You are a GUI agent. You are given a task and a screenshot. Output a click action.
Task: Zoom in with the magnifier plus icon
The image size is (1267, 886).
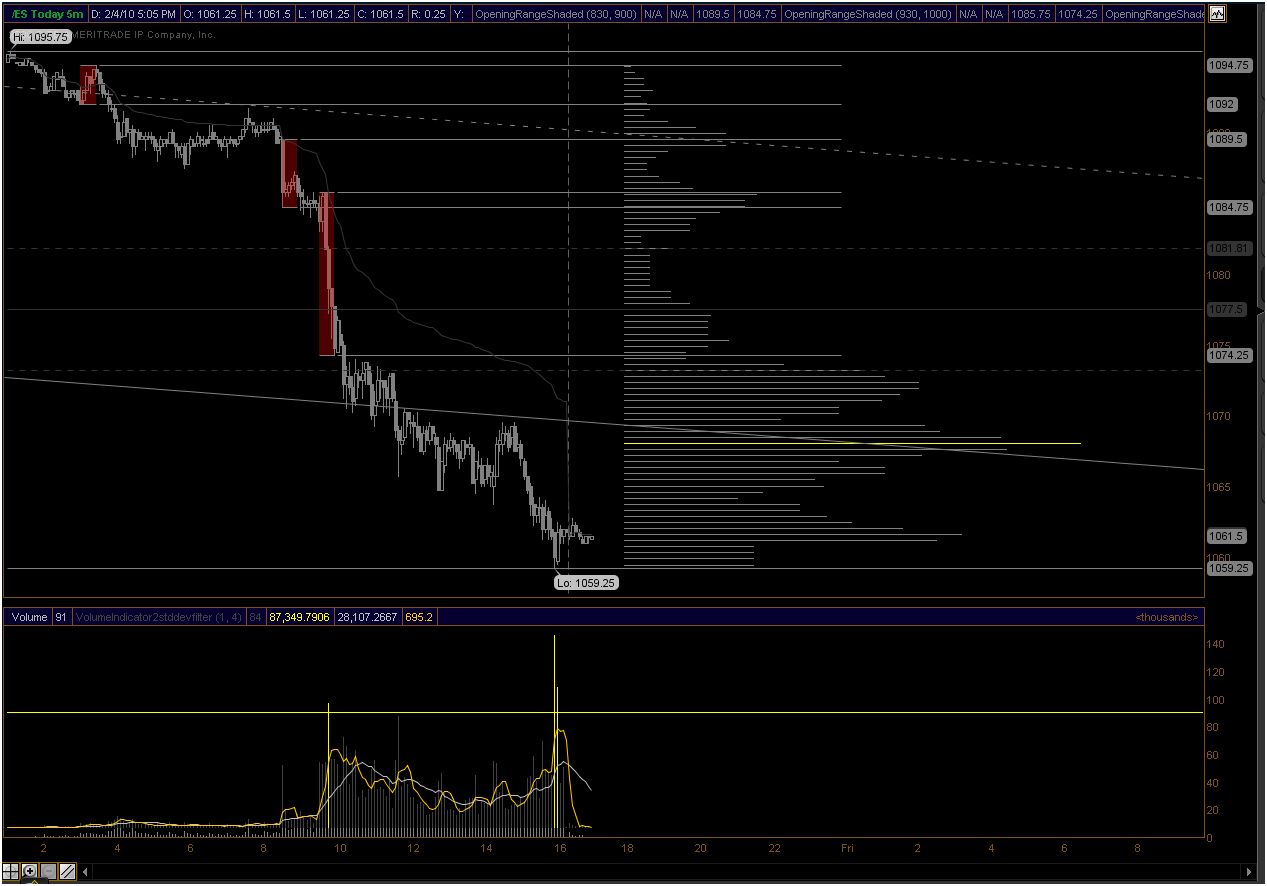30,871
